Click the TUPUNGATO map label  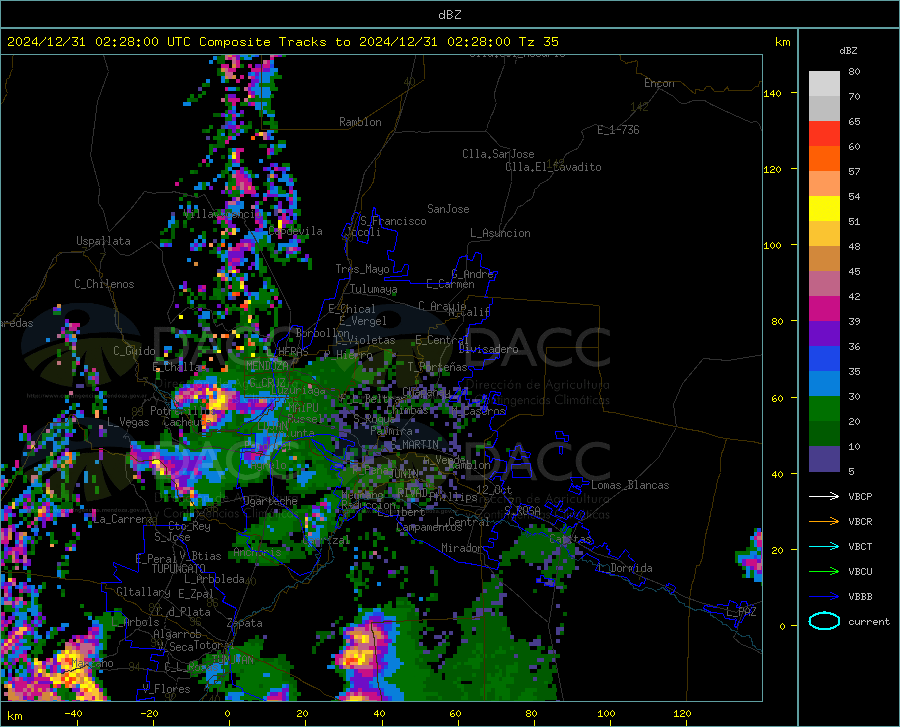pos(179,569)
